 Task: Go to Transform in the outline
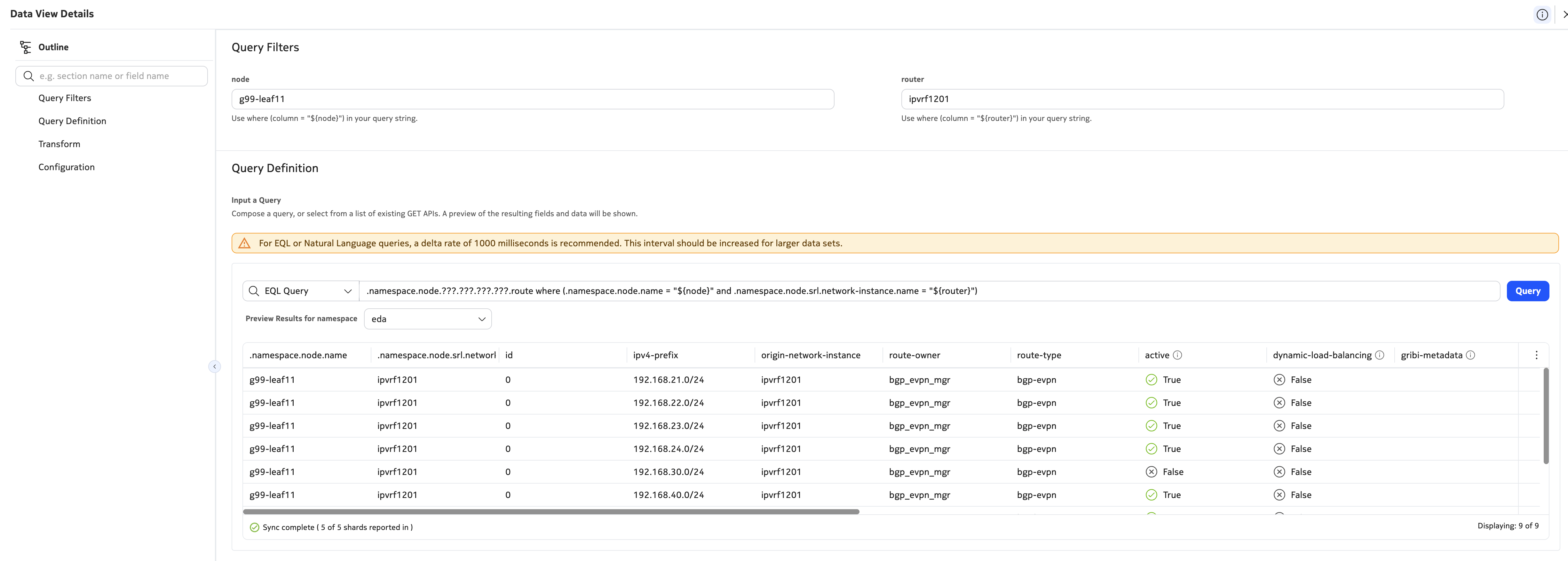click(59, 144)
